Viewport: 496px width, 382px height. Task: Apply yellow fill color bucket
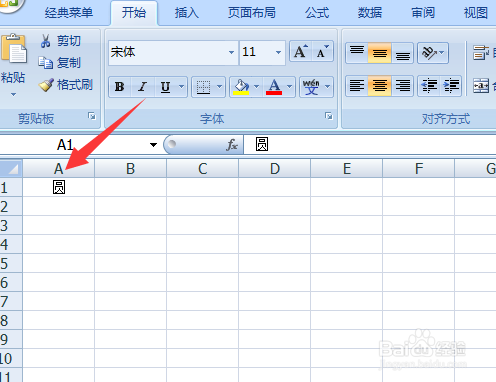241,87
